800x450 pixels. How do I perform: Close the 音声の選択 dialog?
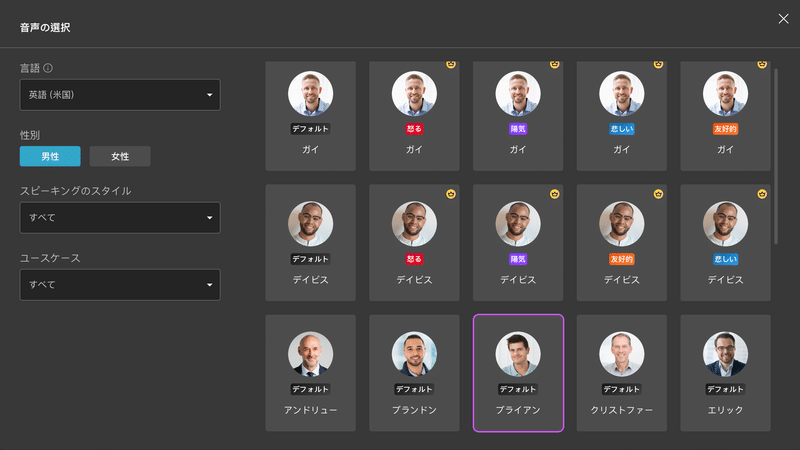click(783, 19)
